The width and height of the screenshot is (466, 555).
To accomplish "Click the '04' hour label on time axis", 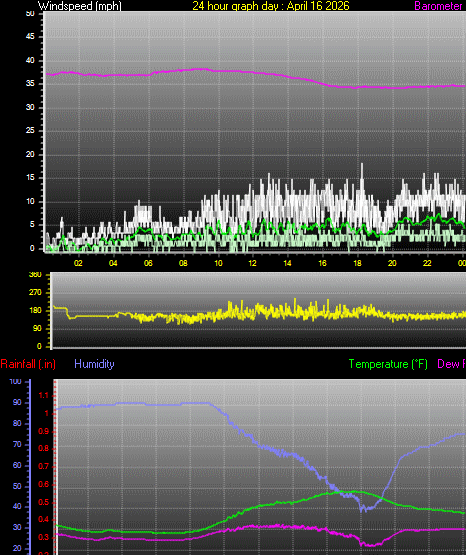I will coord(113,263).
